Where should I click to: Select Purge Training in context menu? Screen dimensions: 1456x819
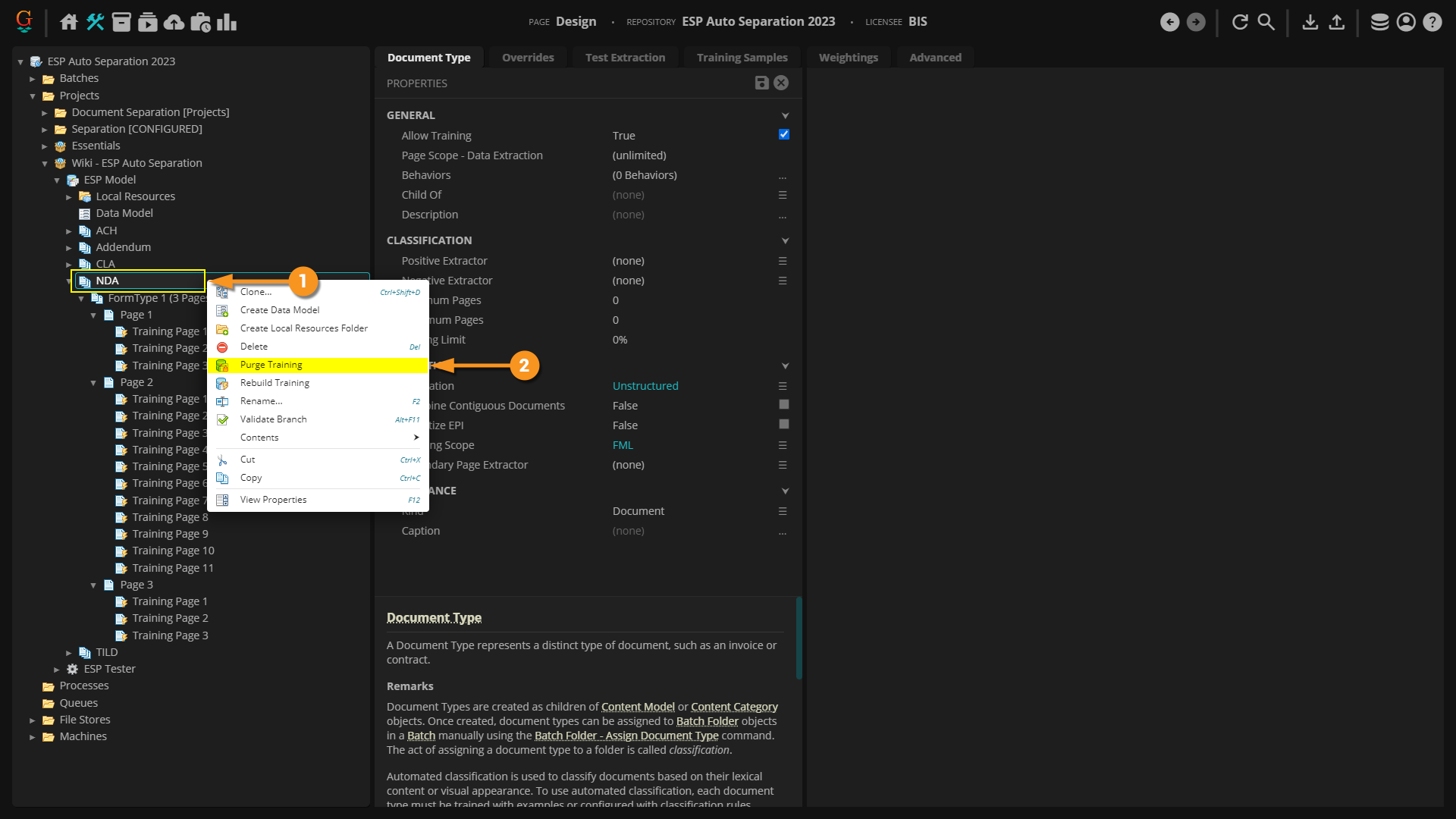coord(271,365)
